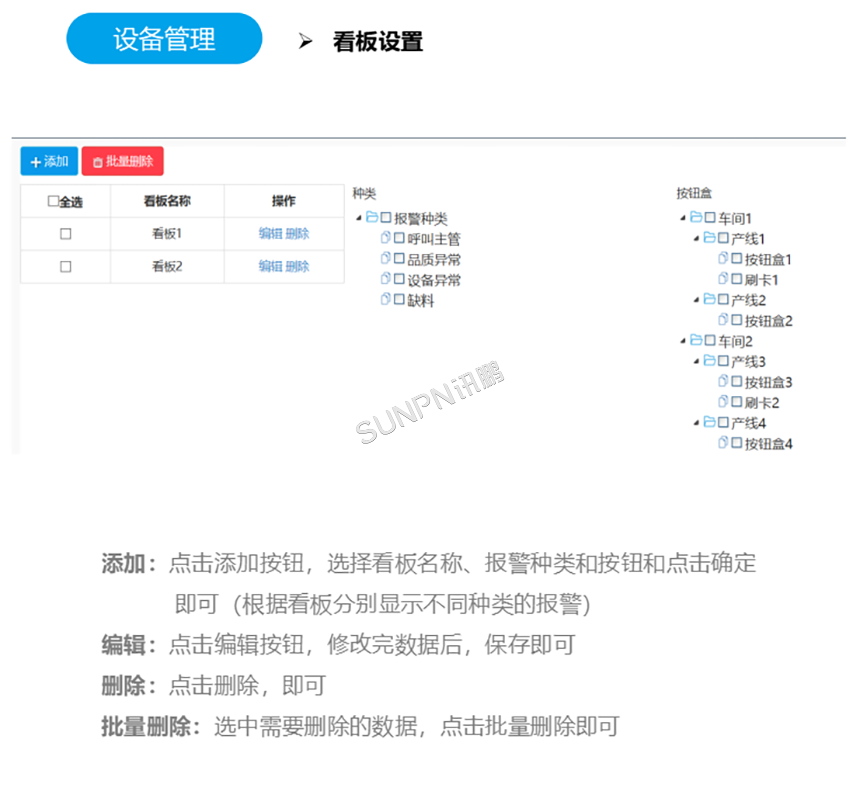Click the folder icon beside 报警种类
Image resolution: width=860 pixels, height=805 pixels.
(371, 218)
